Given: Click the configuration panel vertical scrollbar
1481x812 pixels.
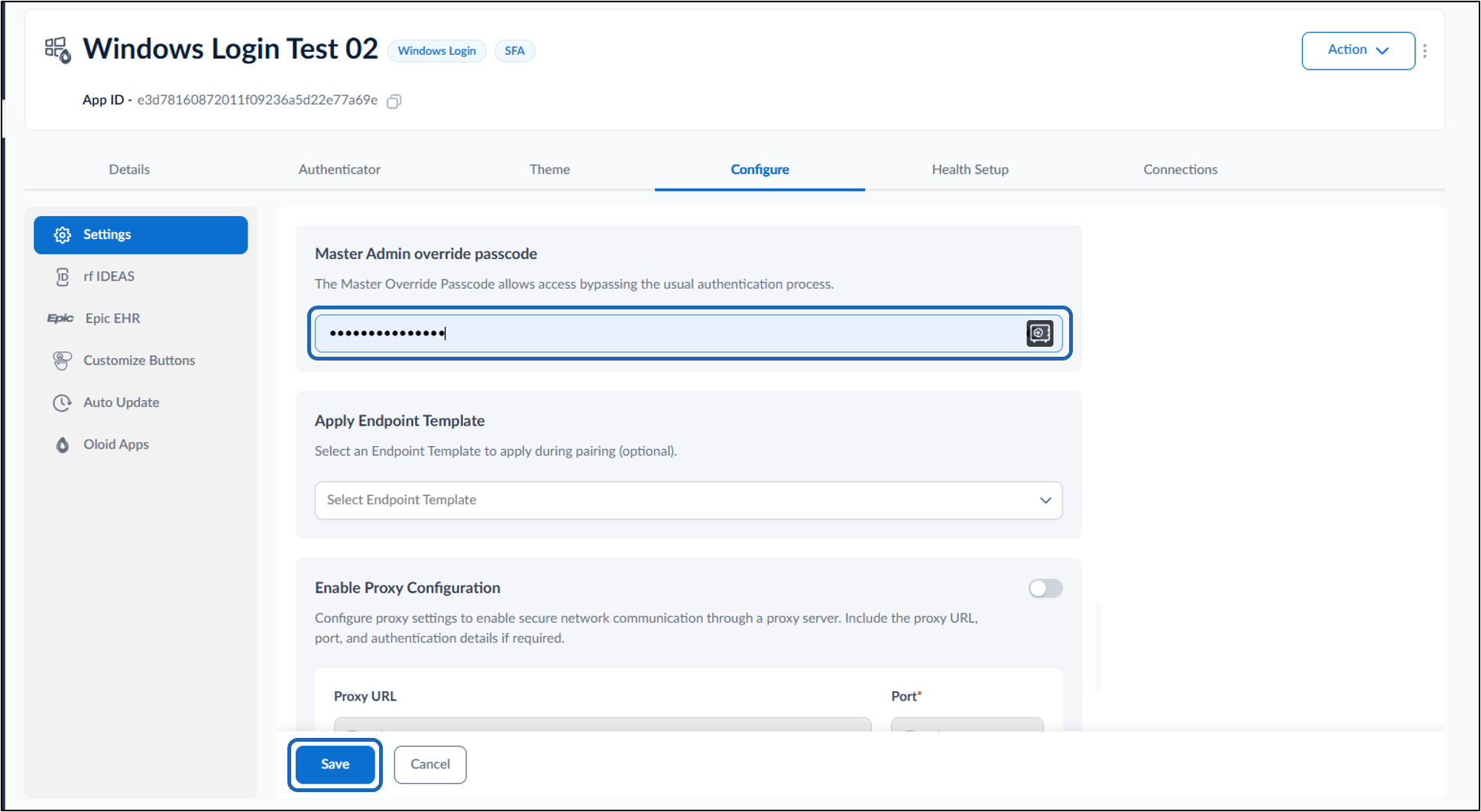Looking at the screenshot, I should tap(1098, 648).
